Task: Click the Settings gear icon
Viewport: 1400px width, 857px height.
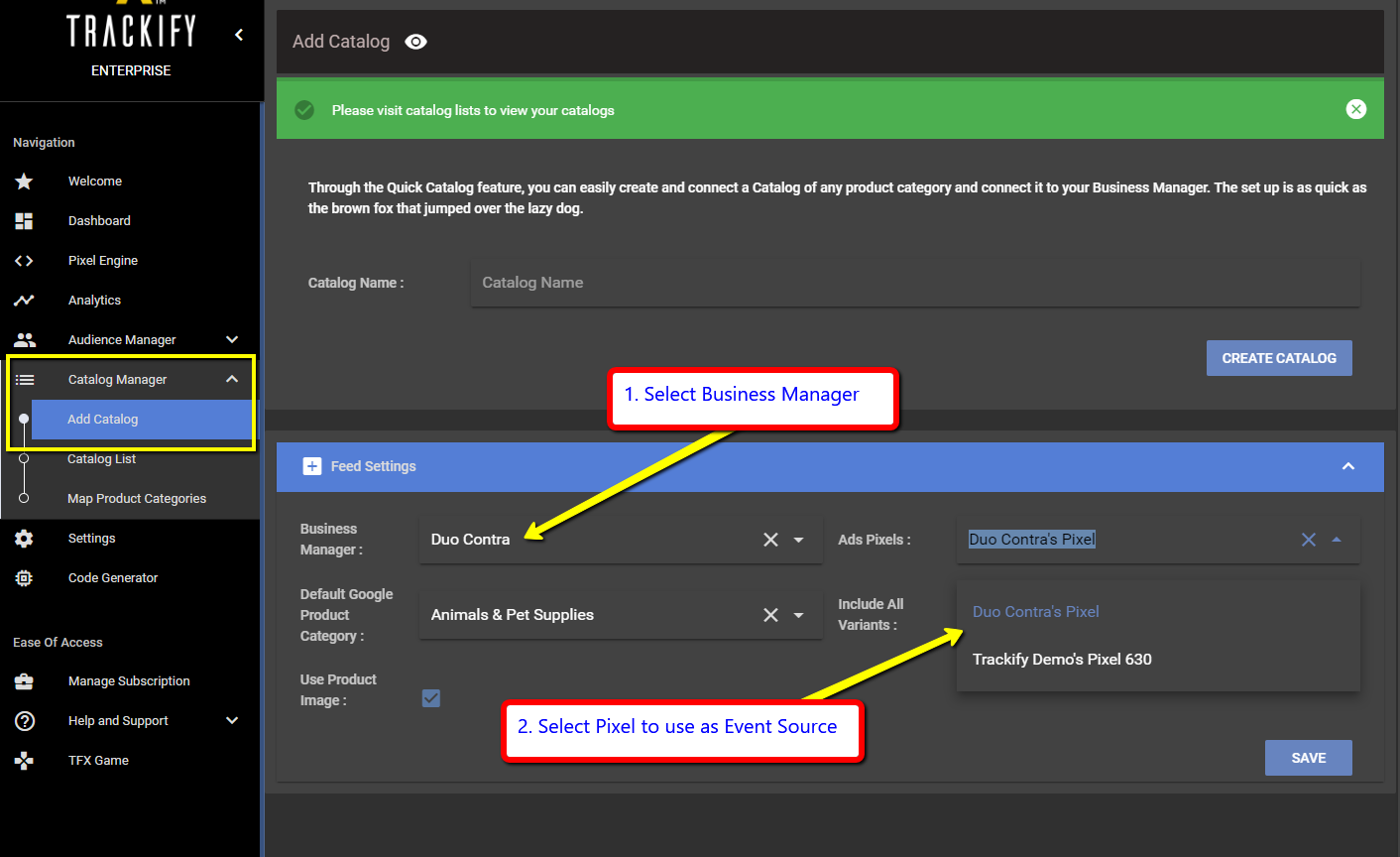Action: coord(24,539)
